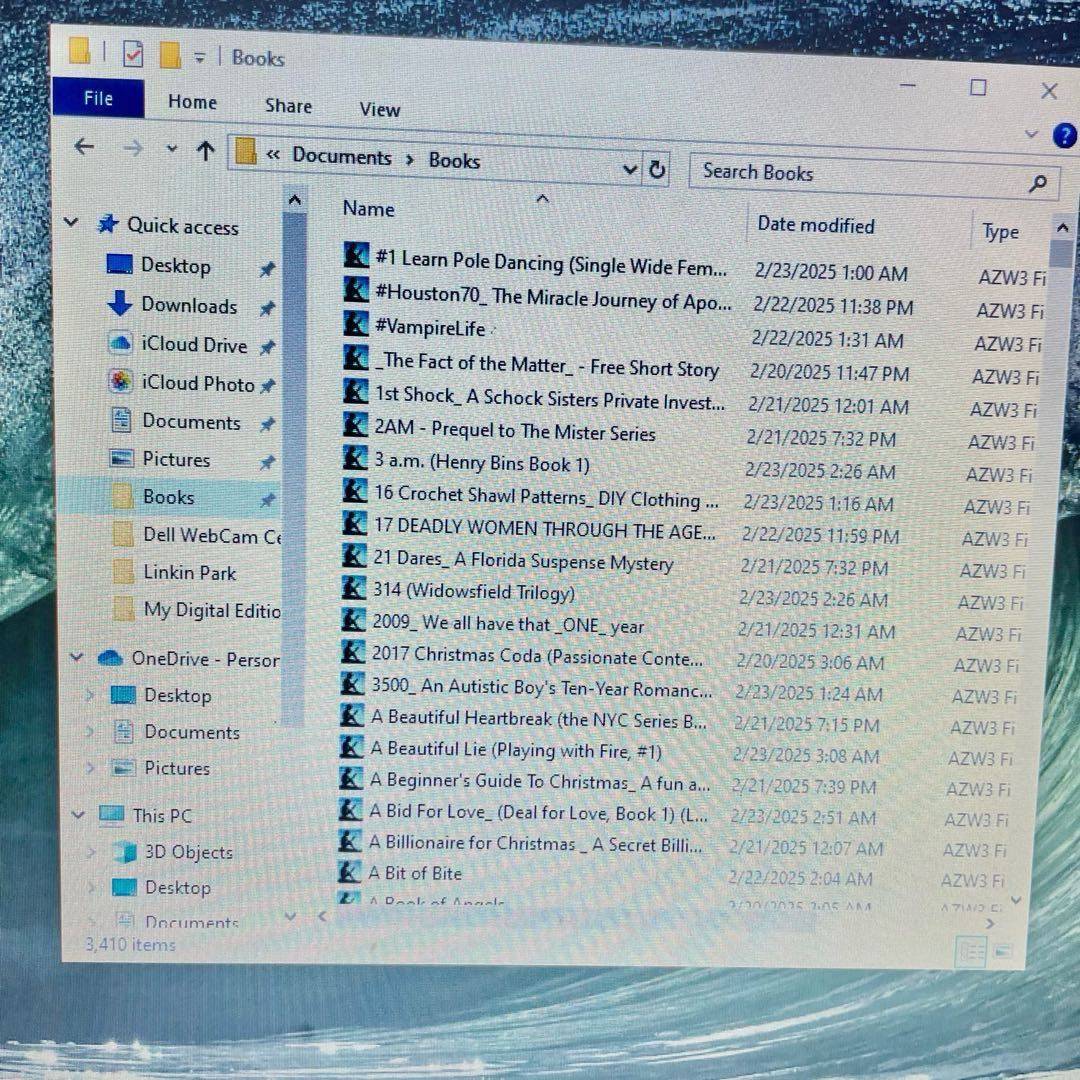Sort files by Date modified column

coord(815,225)
